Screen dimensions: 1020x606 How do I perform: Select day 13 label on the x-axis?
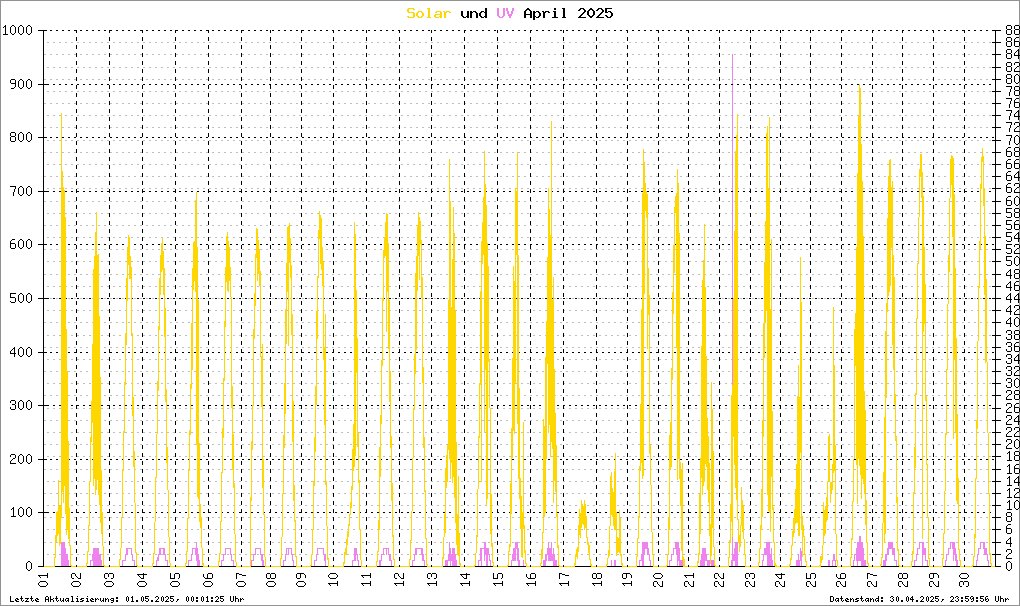(x=432, y=579)
